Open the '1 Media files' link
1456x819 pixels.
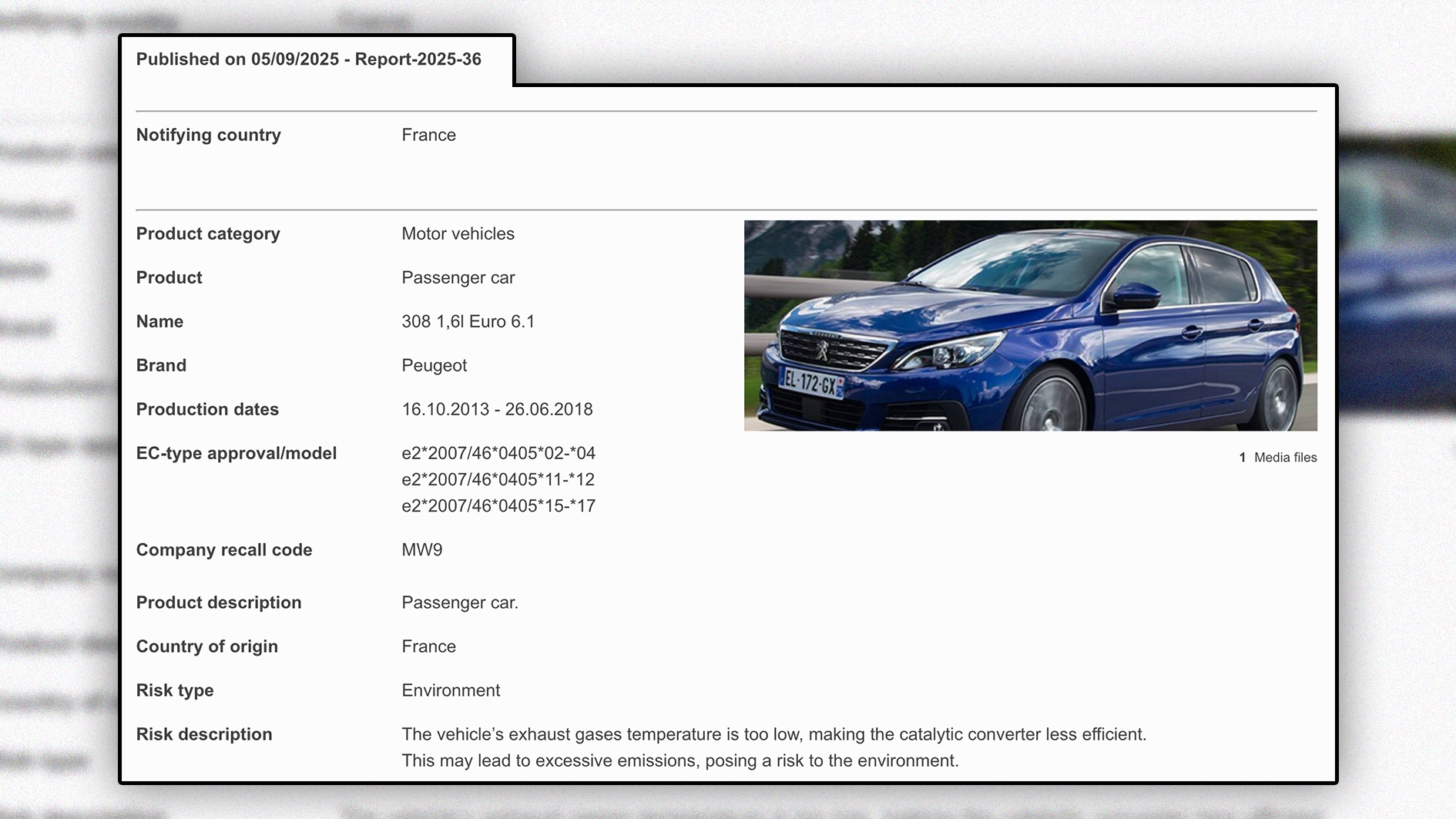pyautogui.click(x=1277, y=458)
